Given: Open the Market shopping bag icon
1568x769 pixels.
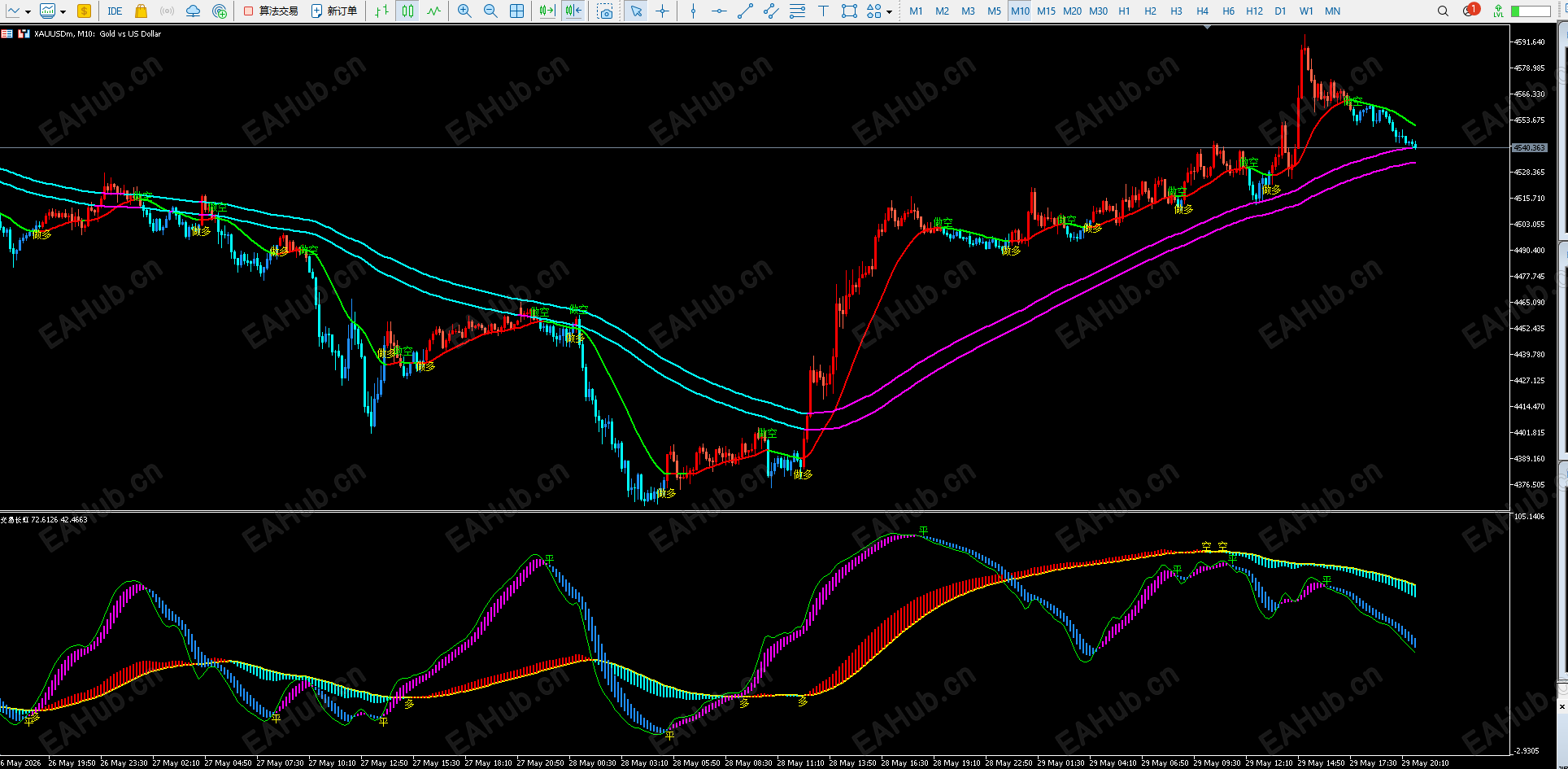Looking at the screenshot, I should pyautogui.click(x=141, y=11).
